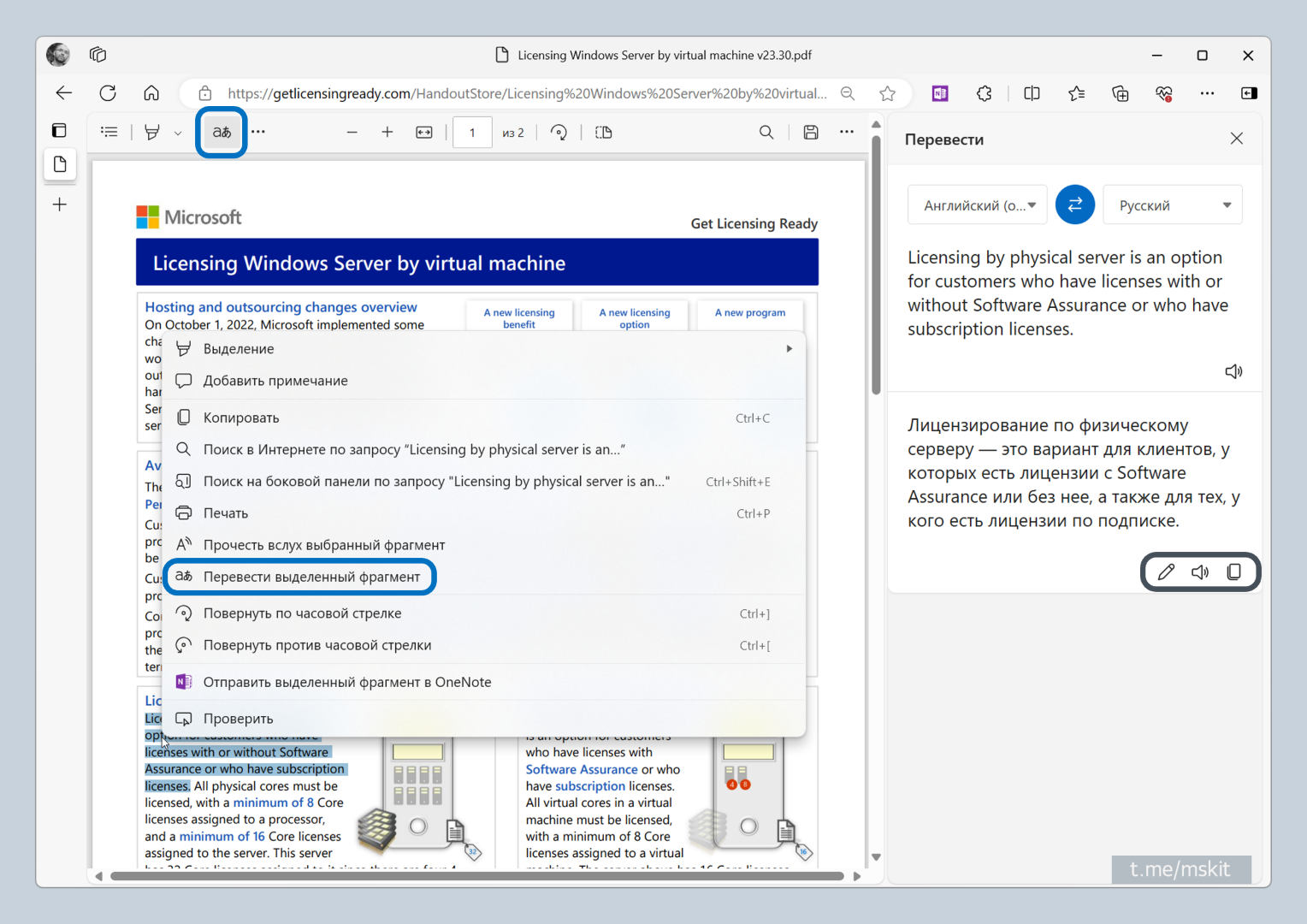Open the Translate tool in PDF toolbar

[222, 132]
